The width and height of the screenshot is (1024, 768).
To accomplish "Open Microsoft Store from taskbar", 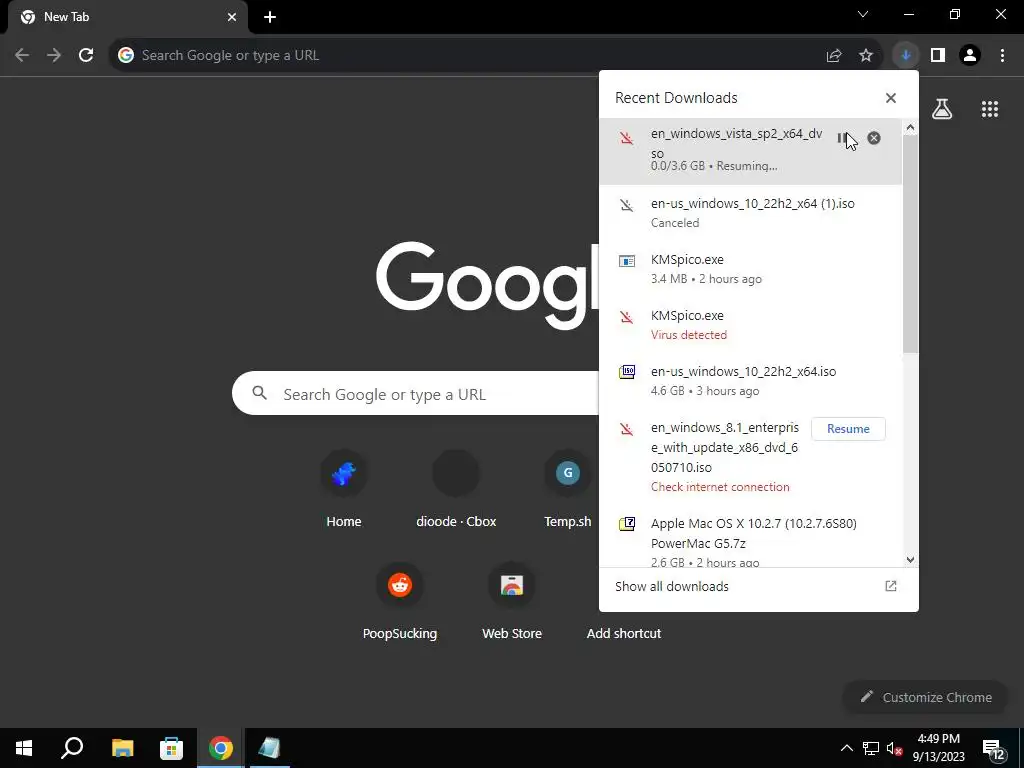I will tap(171, 748).
